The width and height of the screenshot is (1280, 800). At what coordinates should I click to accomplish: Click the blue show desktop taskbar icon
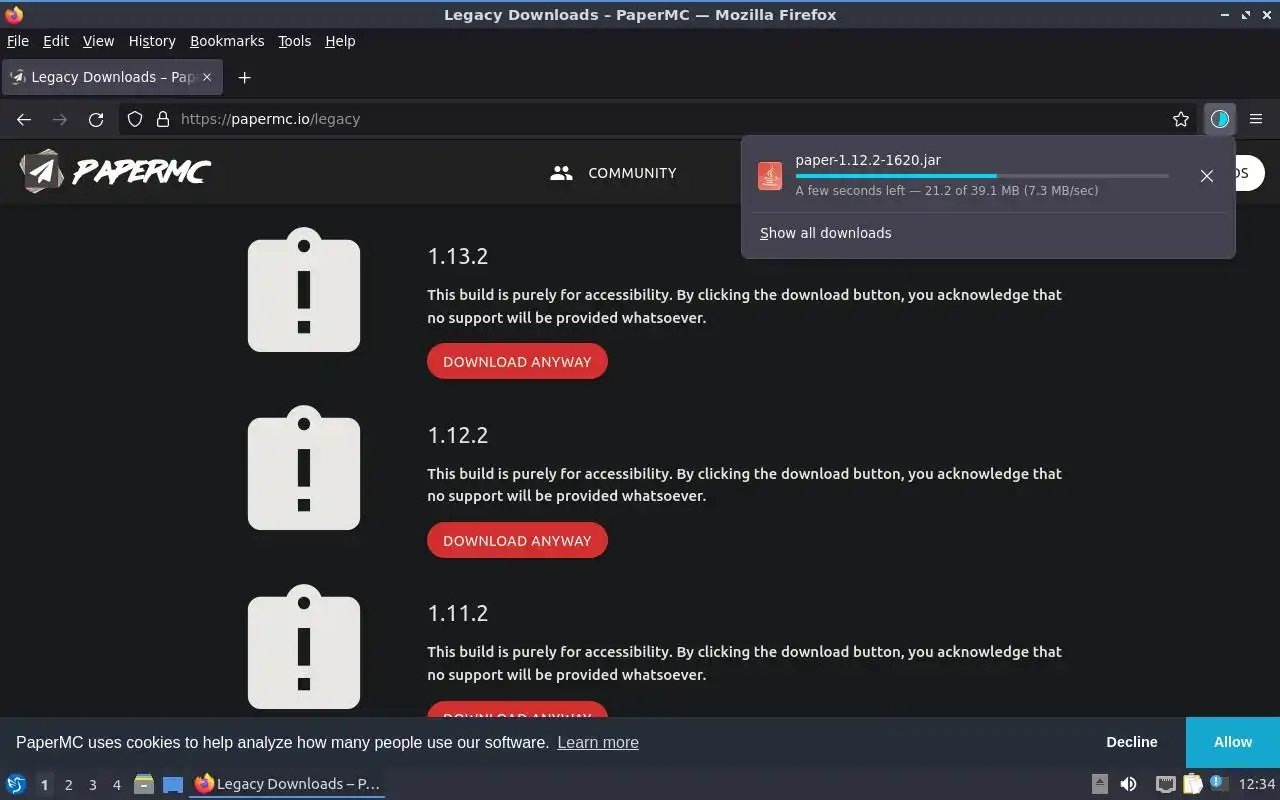pos(173,784)
